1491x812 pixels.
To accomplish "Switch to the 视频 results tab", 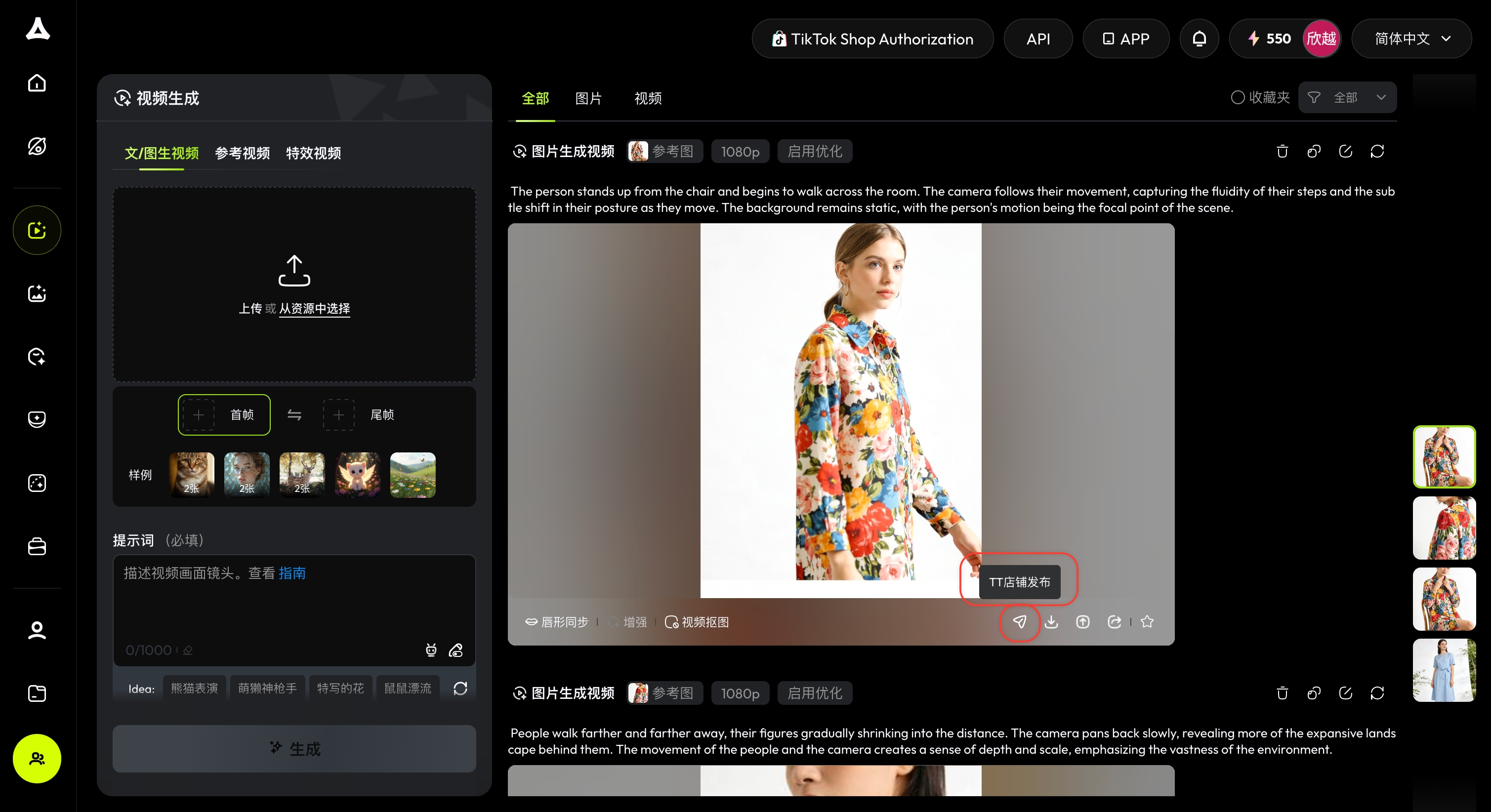I will (648, 98).
